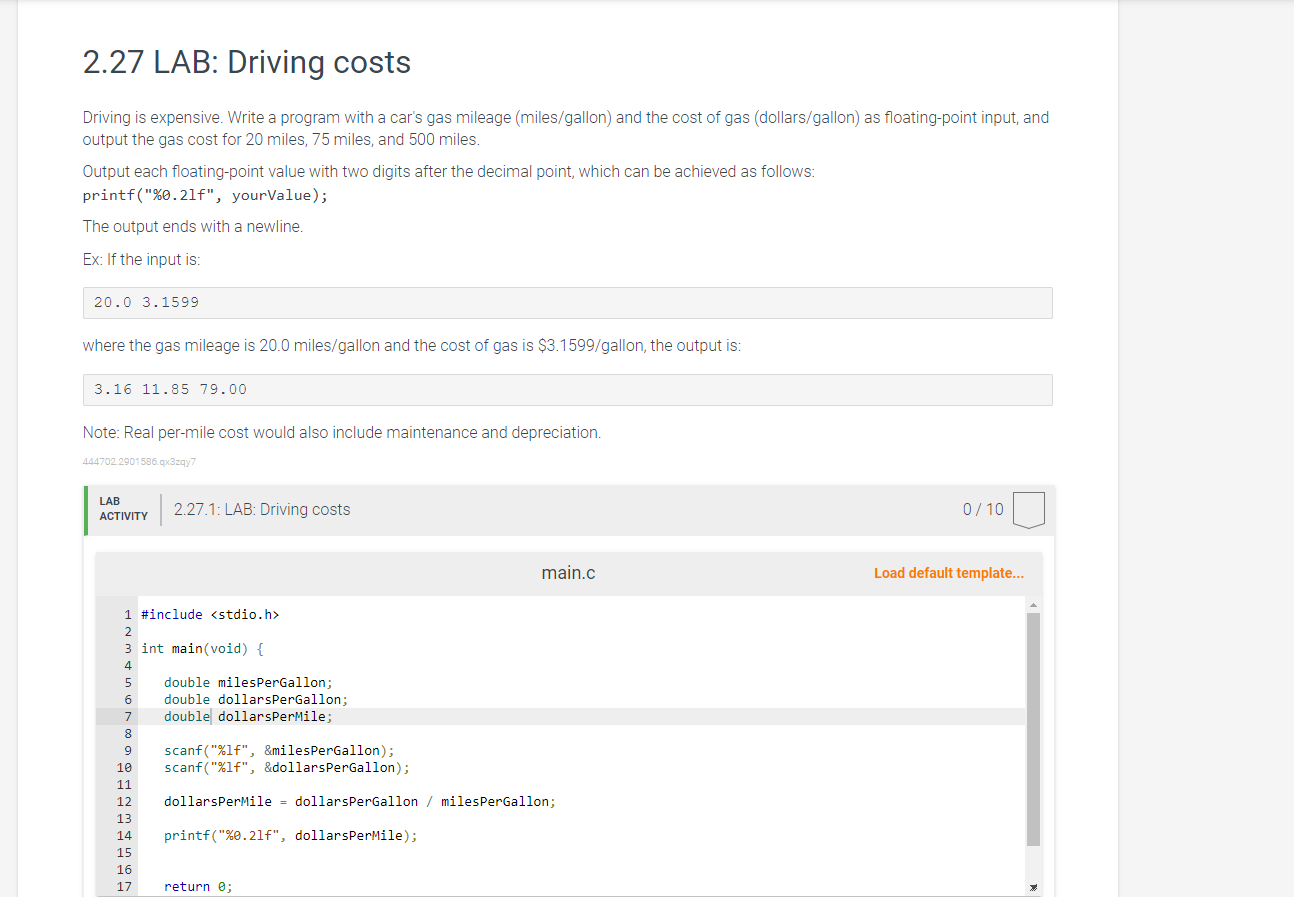Click the main.c file title
1294x897 pixels.
tap(568, 573)
